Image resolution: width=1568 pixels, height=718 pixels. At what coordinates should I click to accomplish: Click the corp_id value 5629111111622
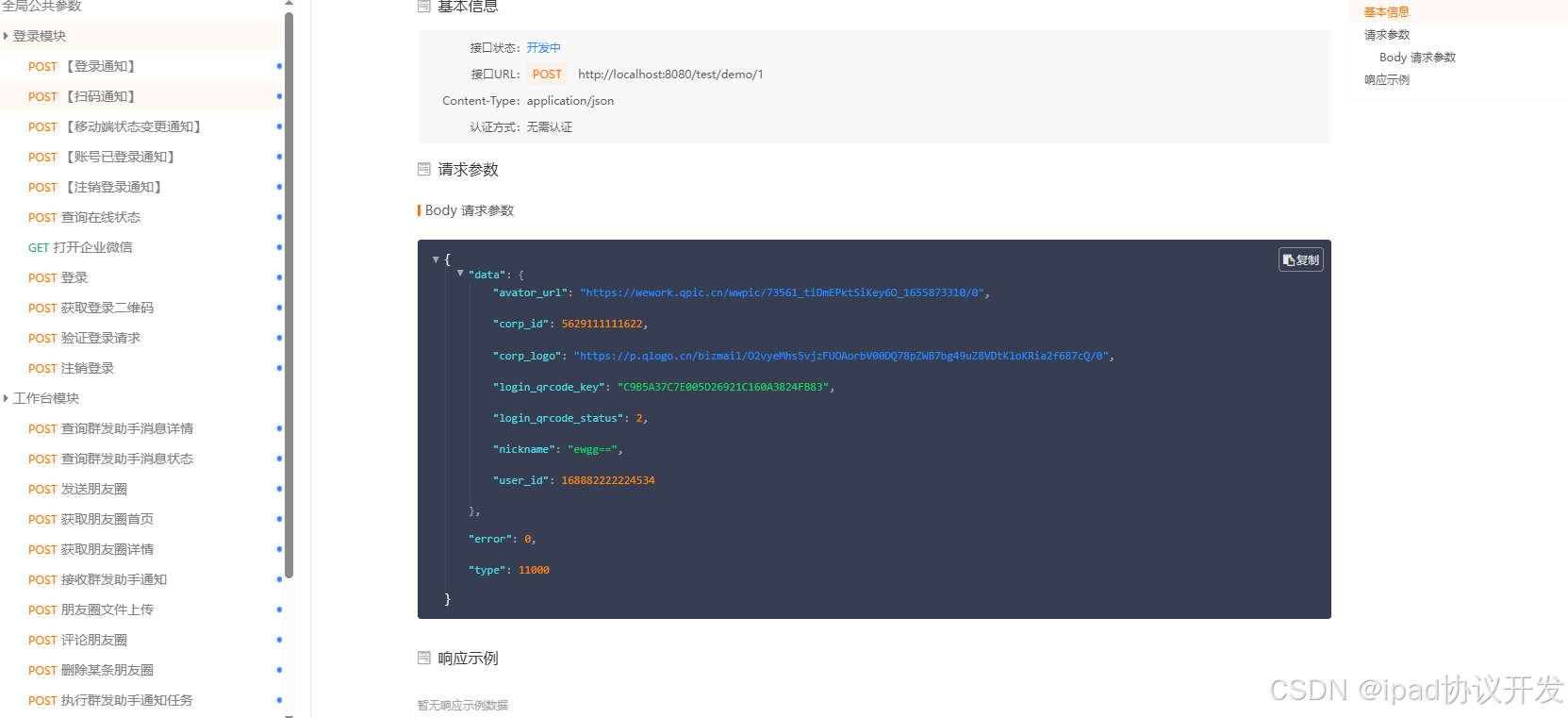(x=602, y=324)
